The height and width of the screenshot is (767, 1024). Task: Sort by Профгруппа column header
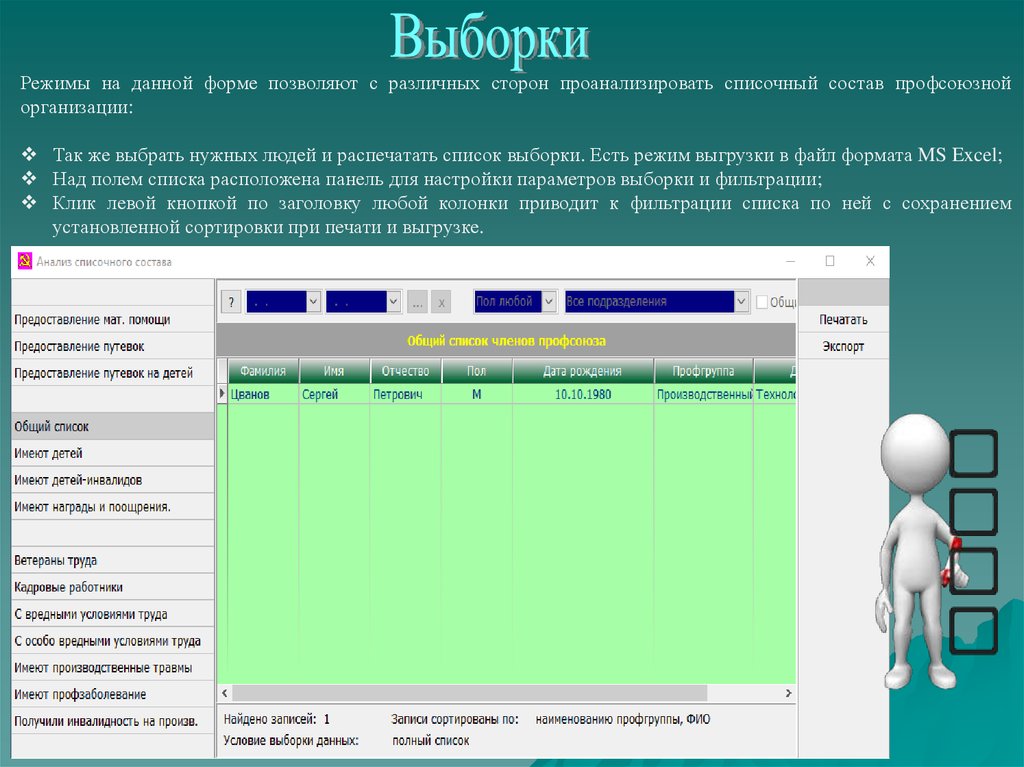tap(703, 371)
